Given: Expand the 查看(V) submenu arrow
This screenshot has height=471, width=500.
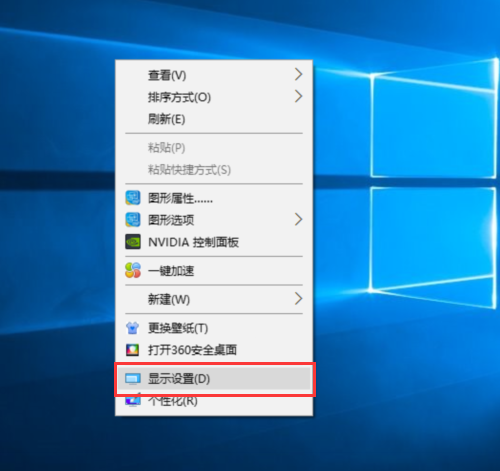Looking at the screenshot, I should coord(298,74).
